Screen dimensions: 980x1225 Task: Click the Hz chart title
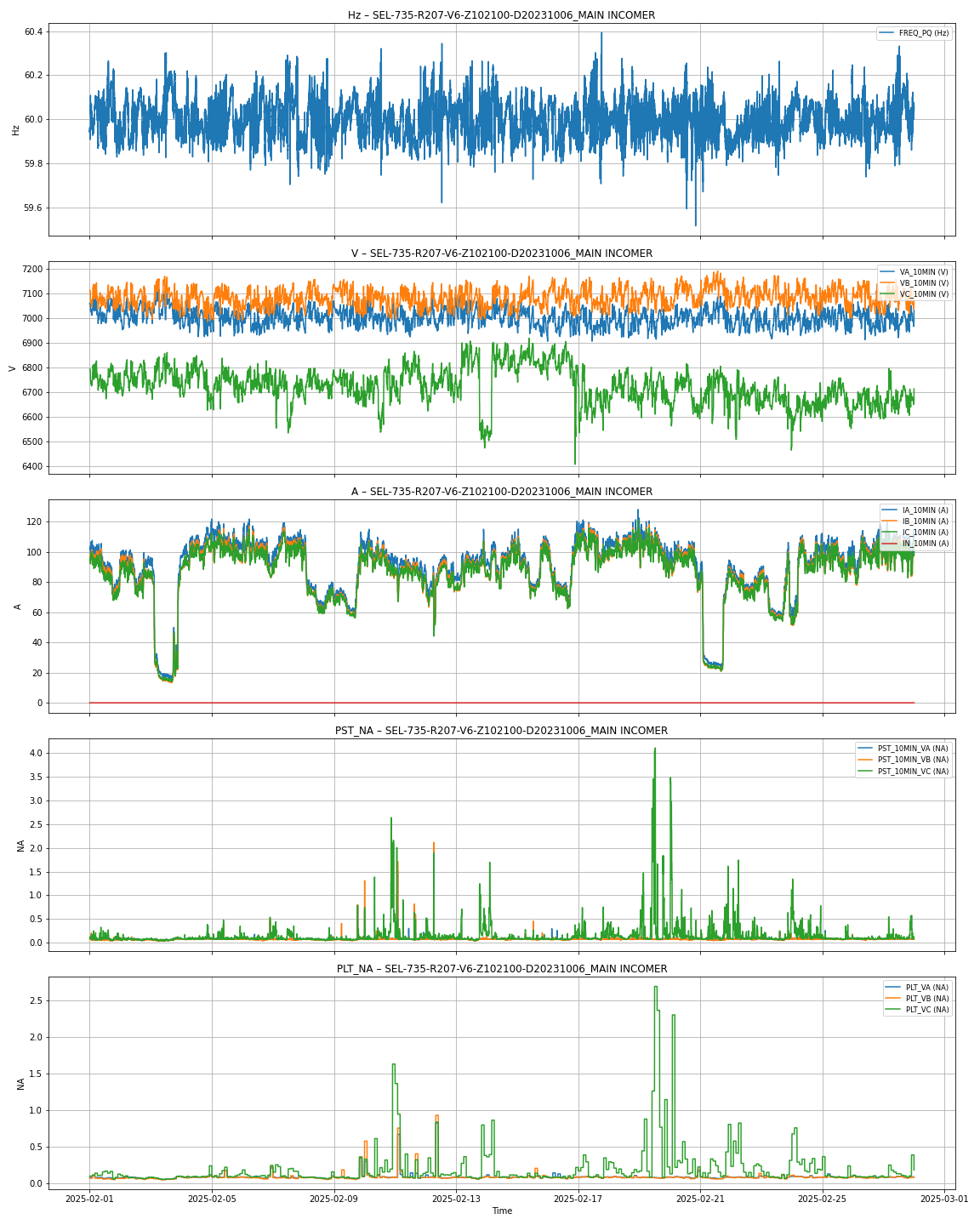tap(501, 15)
